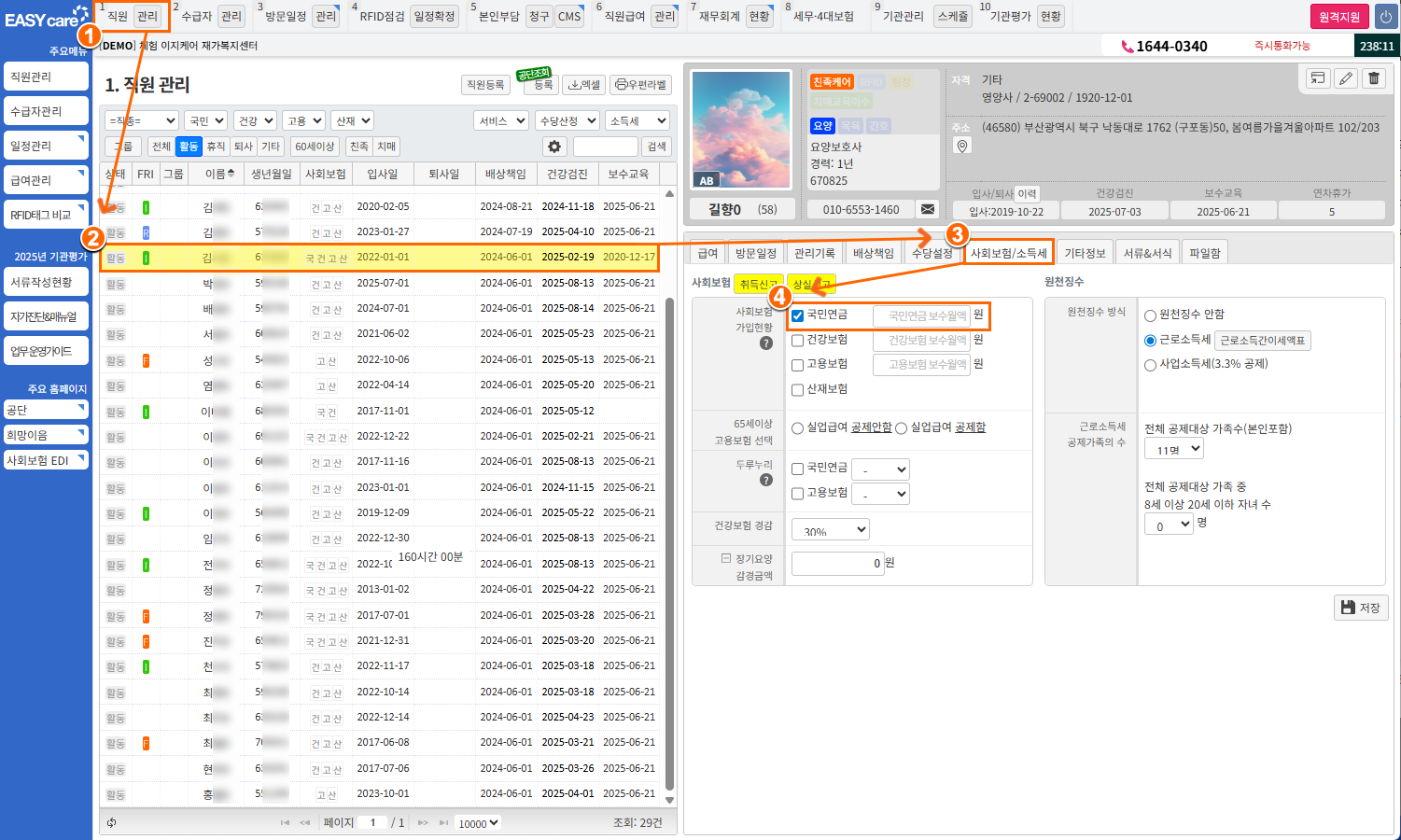This screenshot has width=1401, height=840.
Task: Open the 방문일정 tab
Action: (755, 253)
